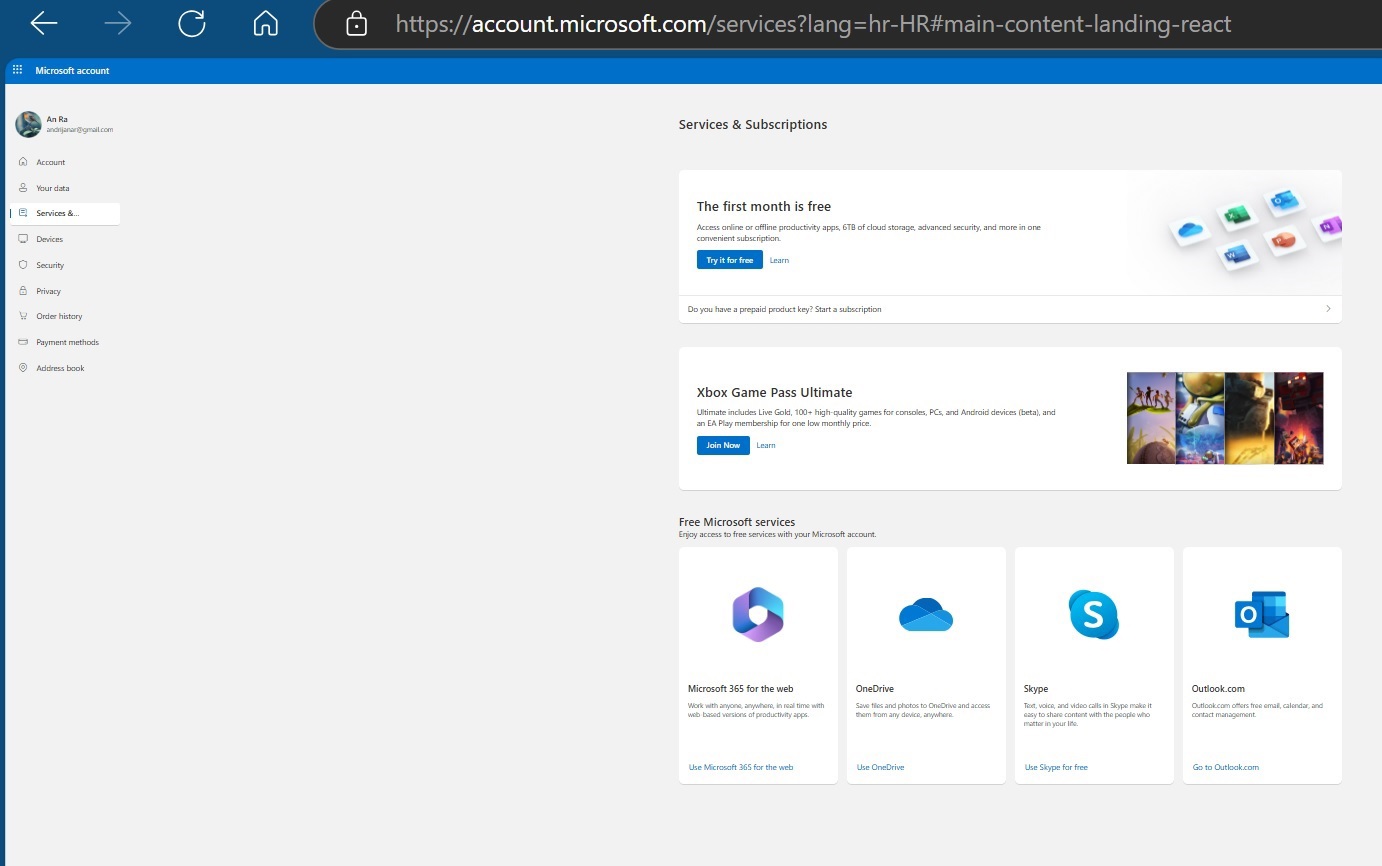Image resolution: width=1382 pixels, height=866 pixels.
Task: Click the Your data person icon
Action: (x=23, y=188)
